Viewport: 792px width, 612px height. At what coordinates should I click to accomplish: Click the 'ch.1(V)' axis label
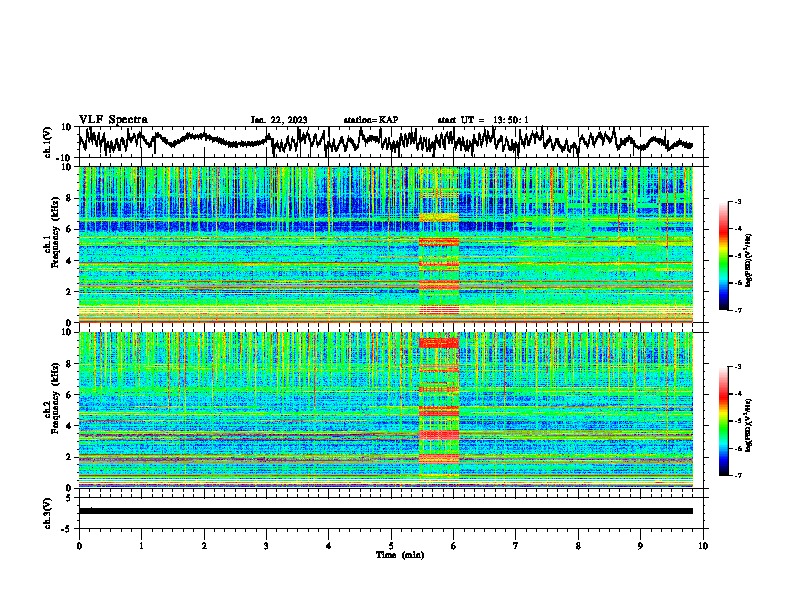pyautogui.click(x=47, y=142)
